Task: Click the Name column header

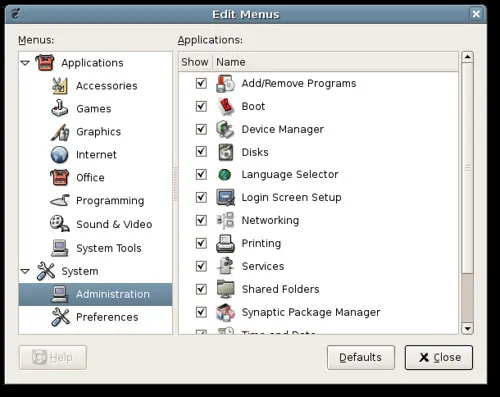Action: point(336,62)
